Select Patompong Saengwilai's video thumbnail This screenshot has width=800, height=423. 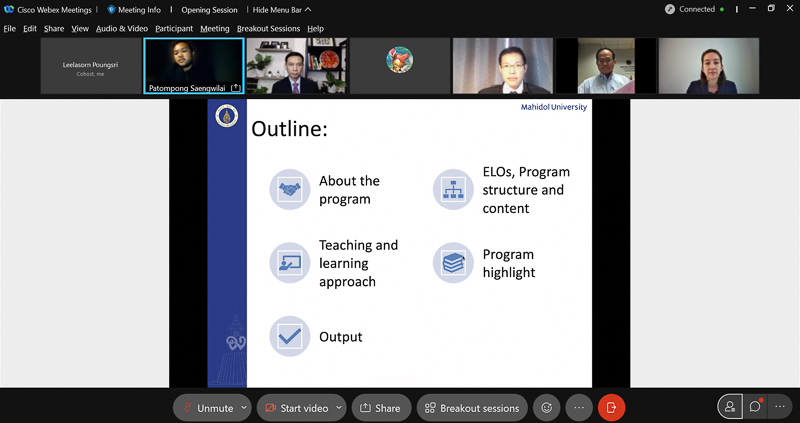[x=194, y=66]
